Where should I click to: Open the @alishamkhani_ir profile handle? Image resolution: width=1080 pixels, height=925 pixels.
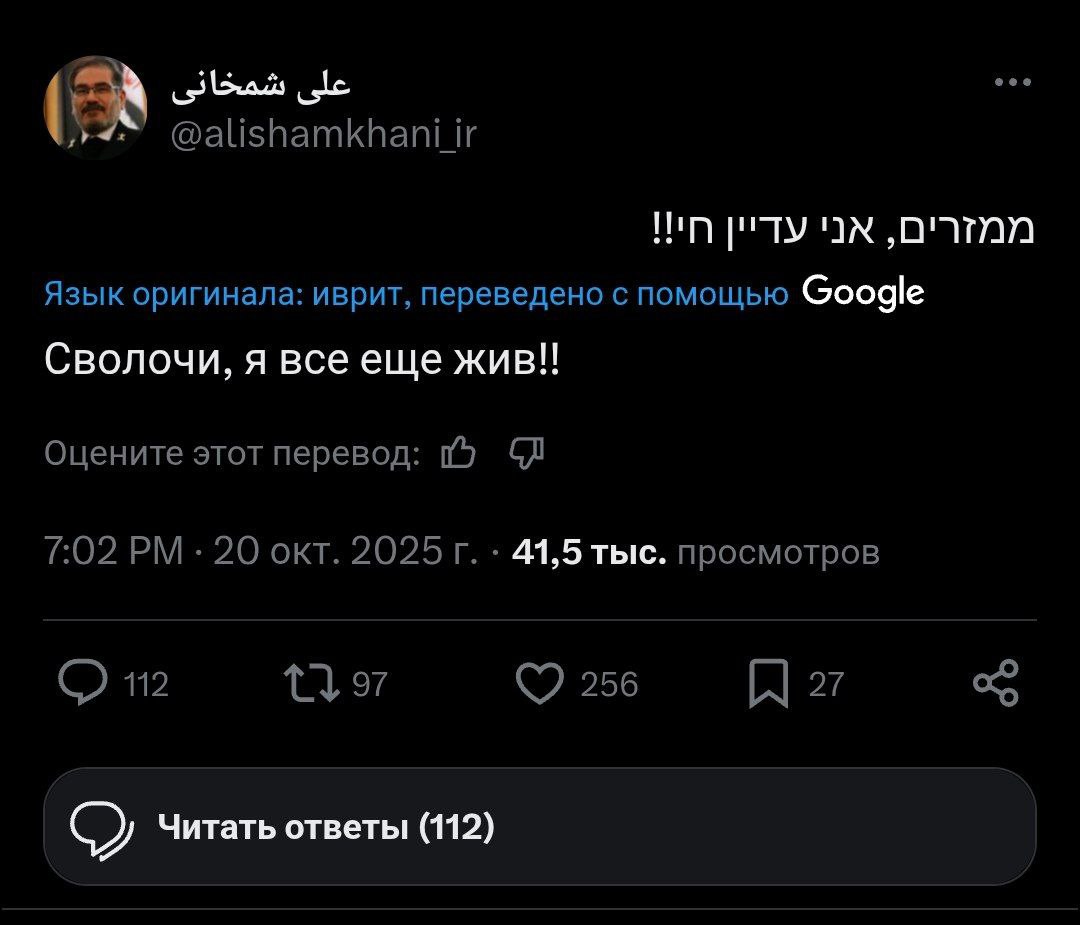coord(324,133)
